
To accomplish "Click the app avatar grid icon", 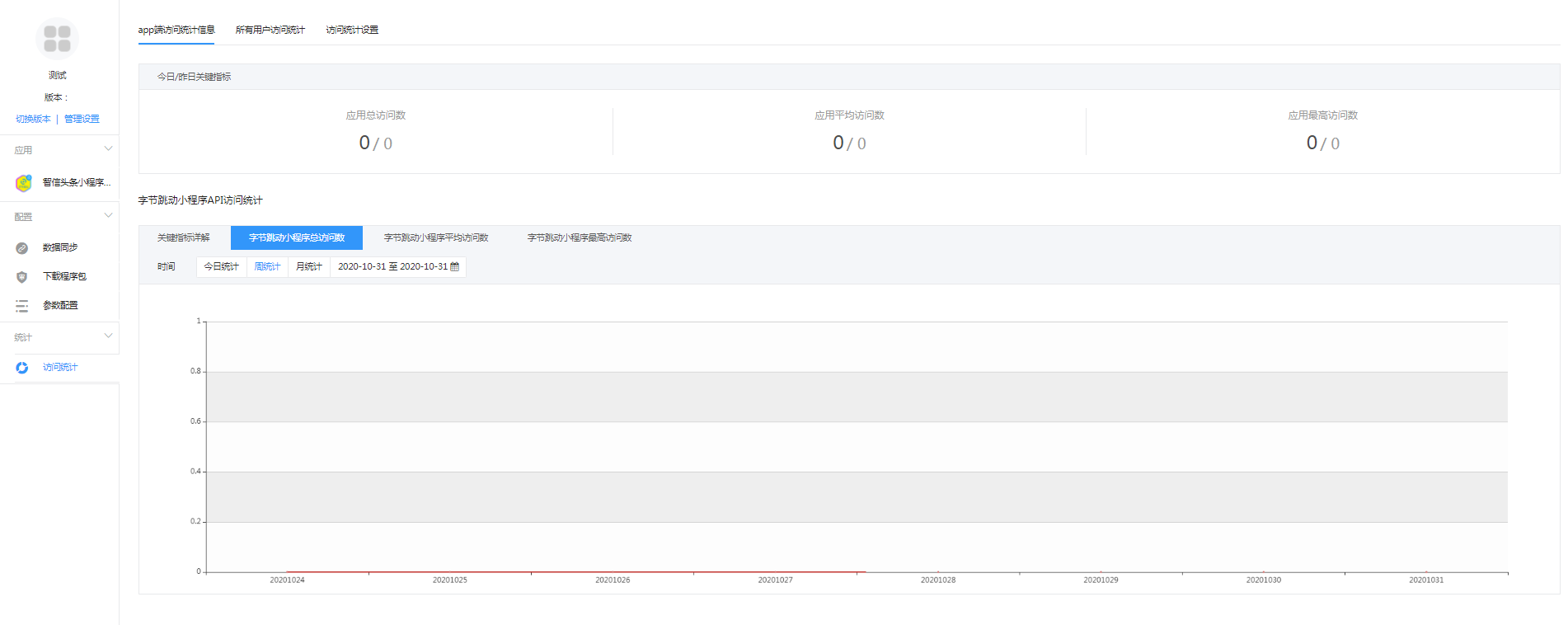I will pyautogui.click(x=57, y=39).
